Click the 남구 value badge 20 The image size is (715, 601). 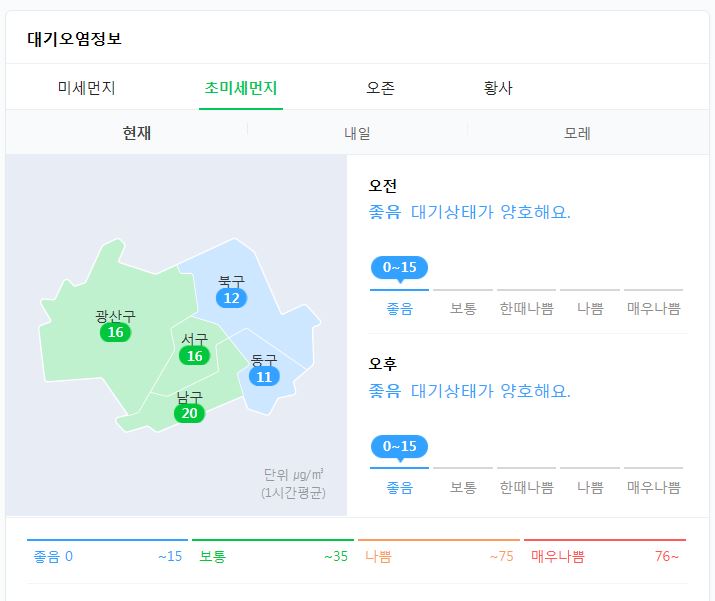[x=189, y=413]
